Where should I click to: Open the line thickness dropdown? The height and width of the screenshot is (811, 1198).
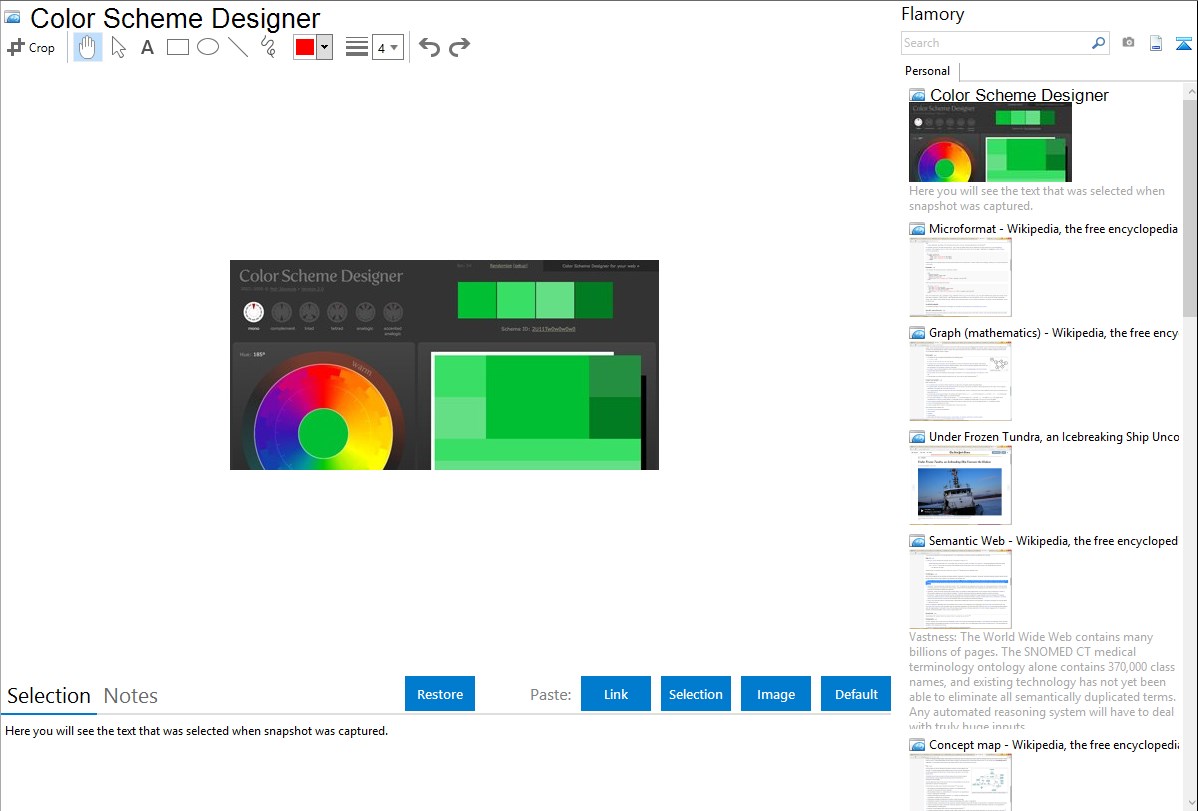pyautogui.click(x=388, y=47)
